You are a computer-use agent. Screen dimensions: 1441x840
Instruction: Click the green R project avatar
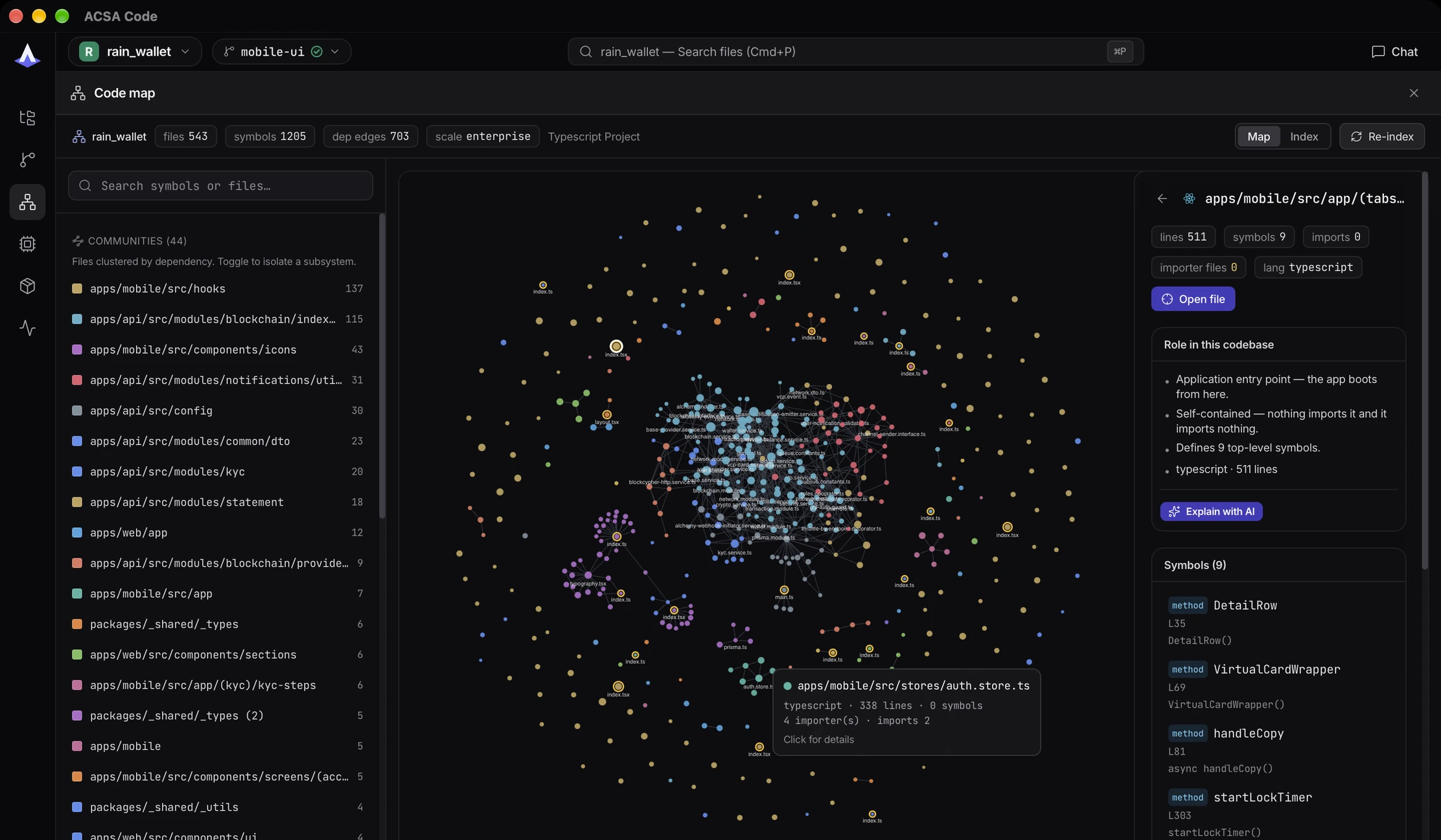[89, 52]
